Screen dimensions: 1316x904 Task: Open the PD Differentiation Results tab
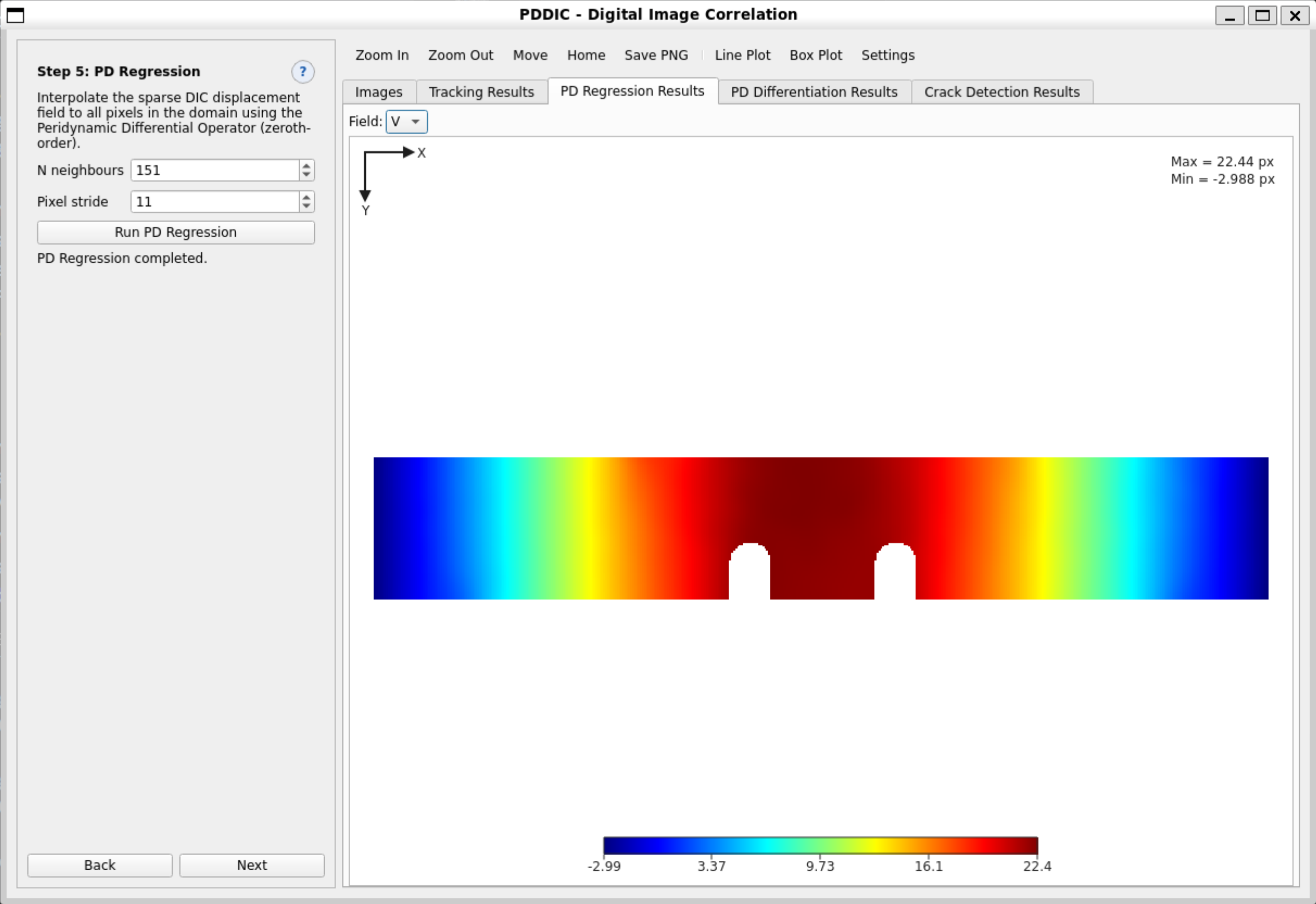tap(814, 92)
